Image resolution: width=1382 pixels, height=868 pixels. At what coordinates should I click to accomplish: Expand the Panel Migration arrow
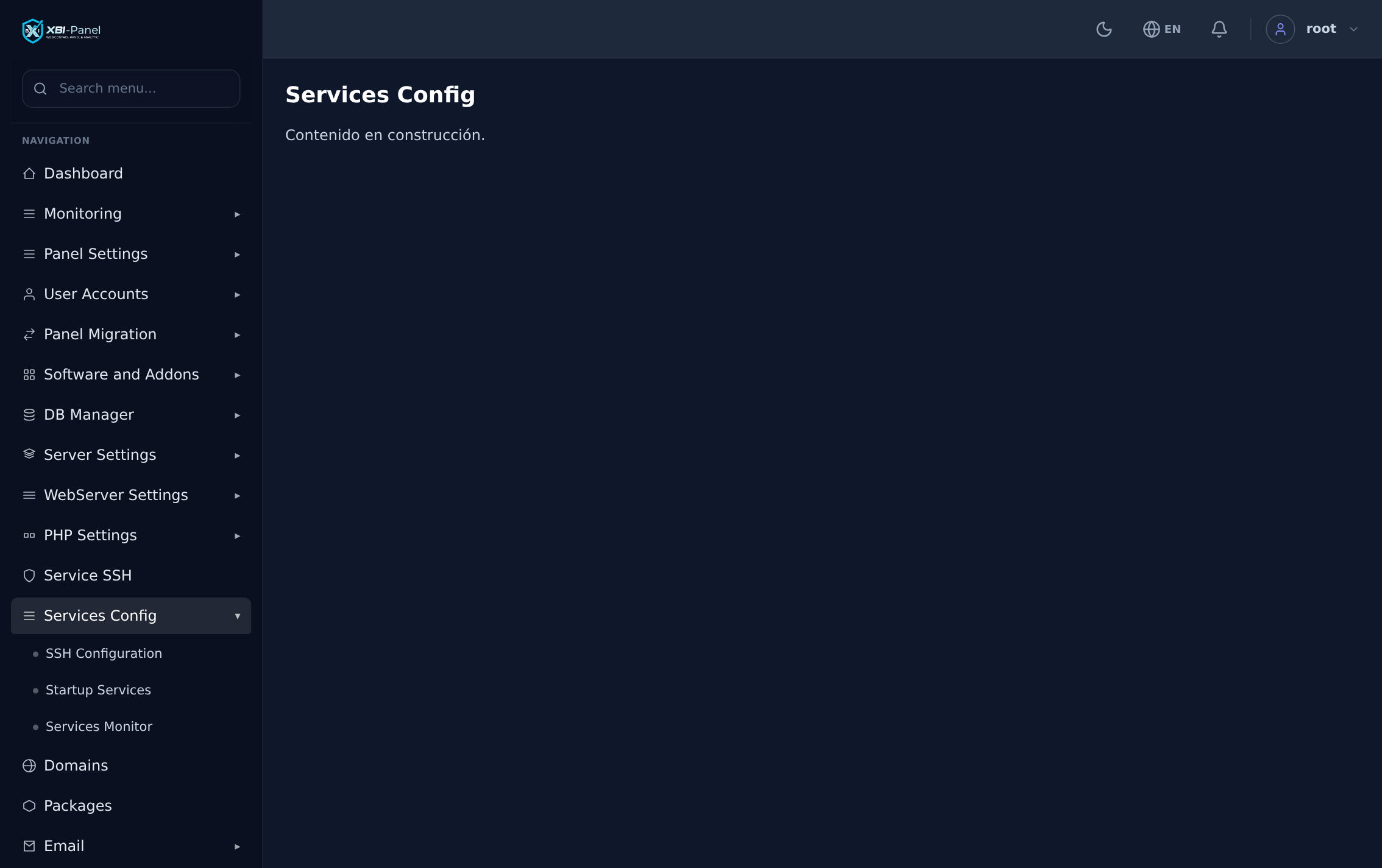pos(238,335)
